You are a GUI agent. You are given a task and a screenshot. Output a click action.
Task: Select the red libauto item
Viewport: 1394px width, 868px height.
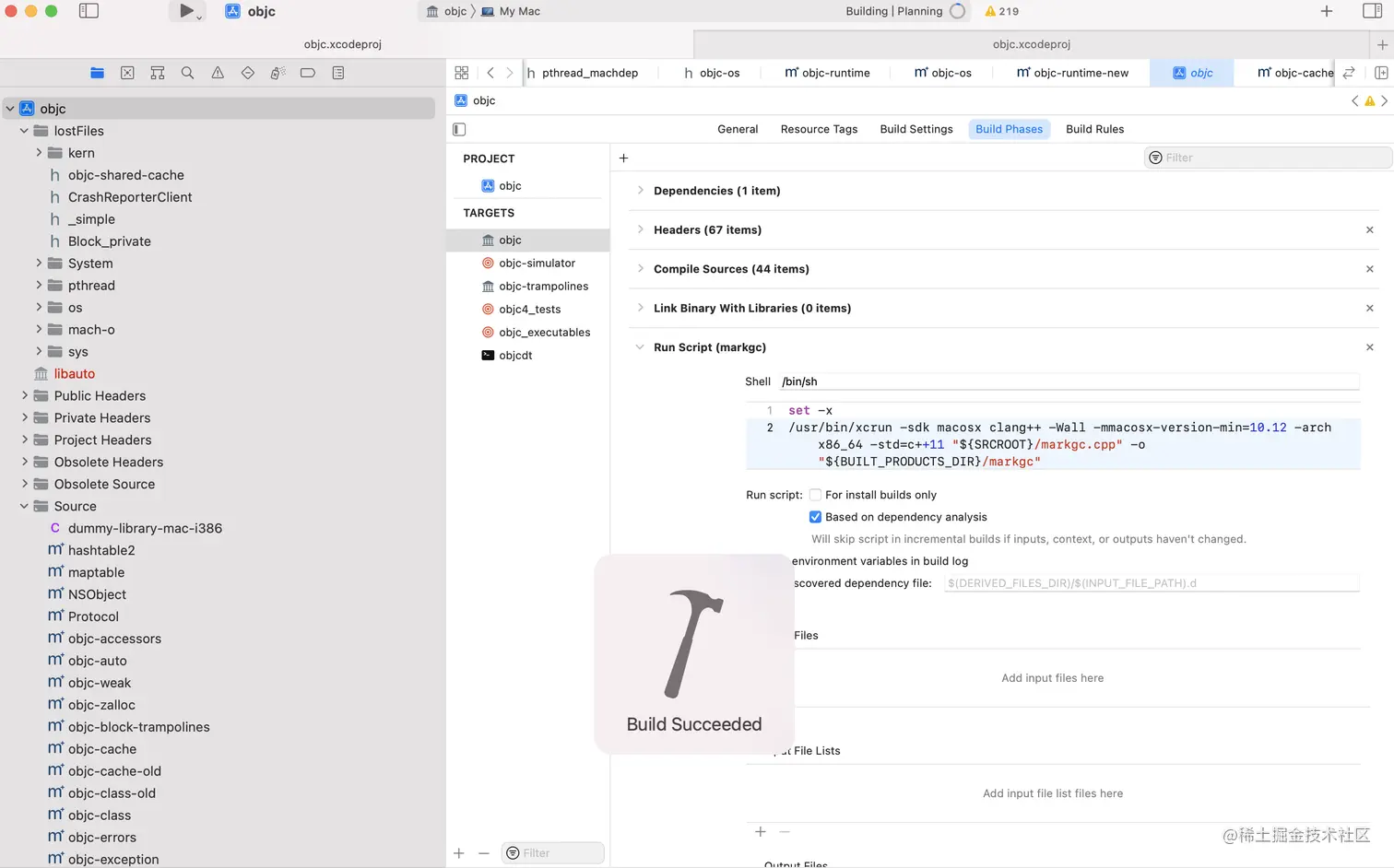coord(74,373)
